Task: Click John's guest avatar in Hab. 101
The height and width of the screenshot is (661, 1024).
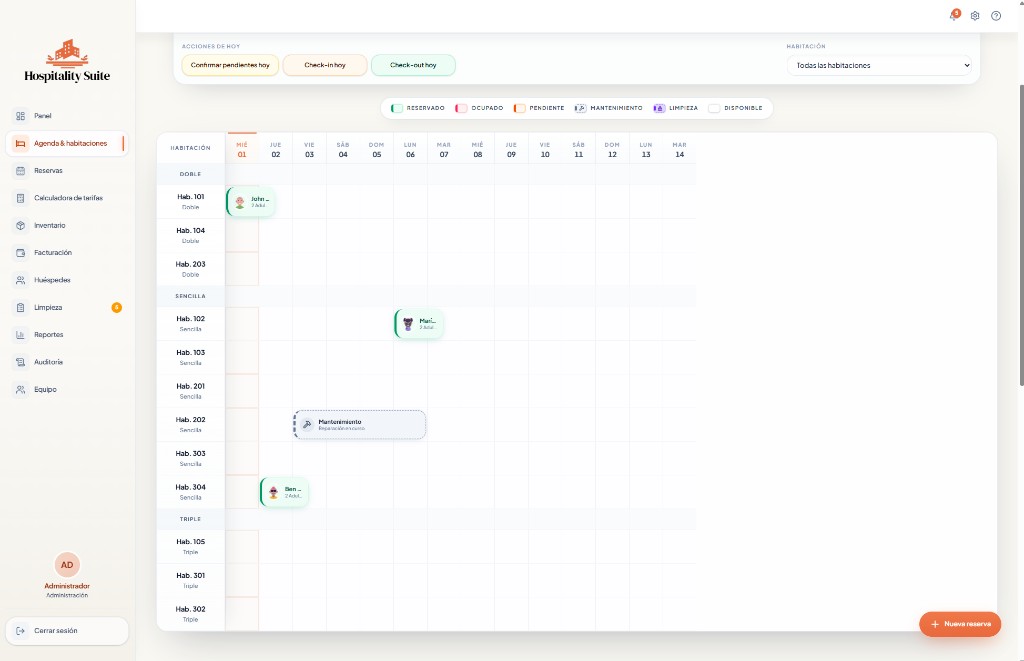Action: (x=240, y=202)
